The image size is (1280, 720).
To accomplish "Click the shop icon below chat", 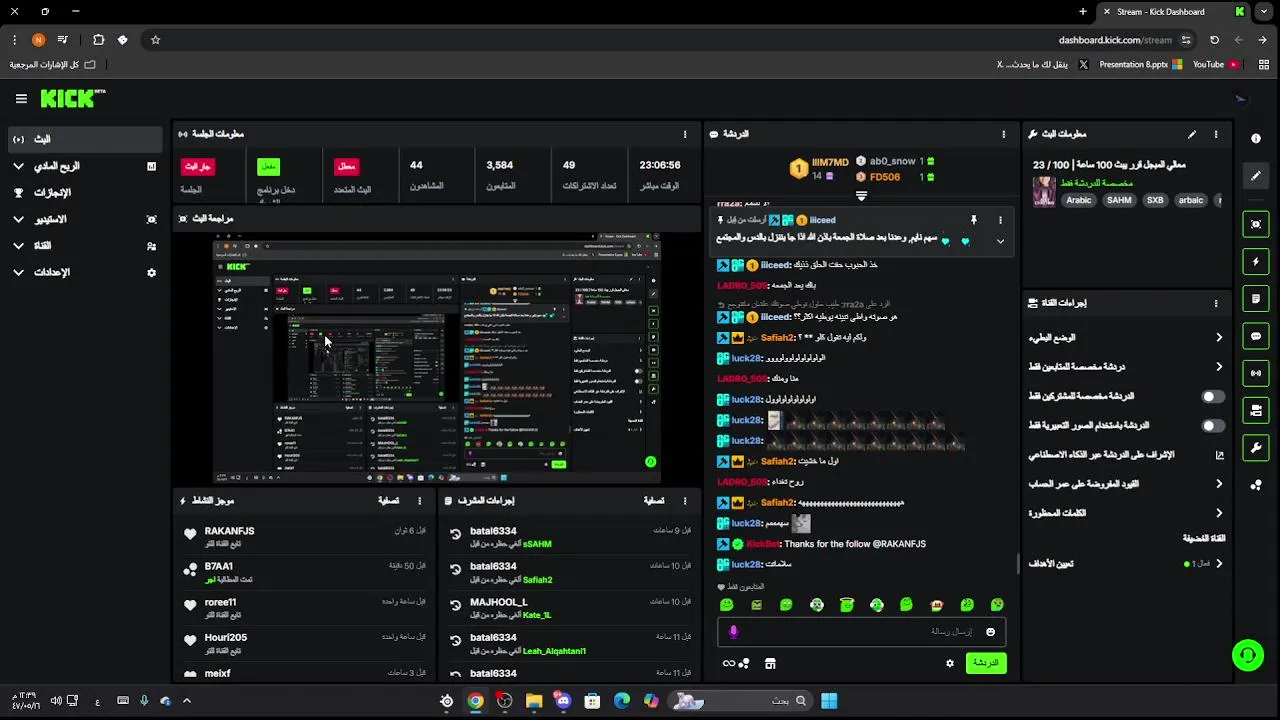I will coord(770,663).
